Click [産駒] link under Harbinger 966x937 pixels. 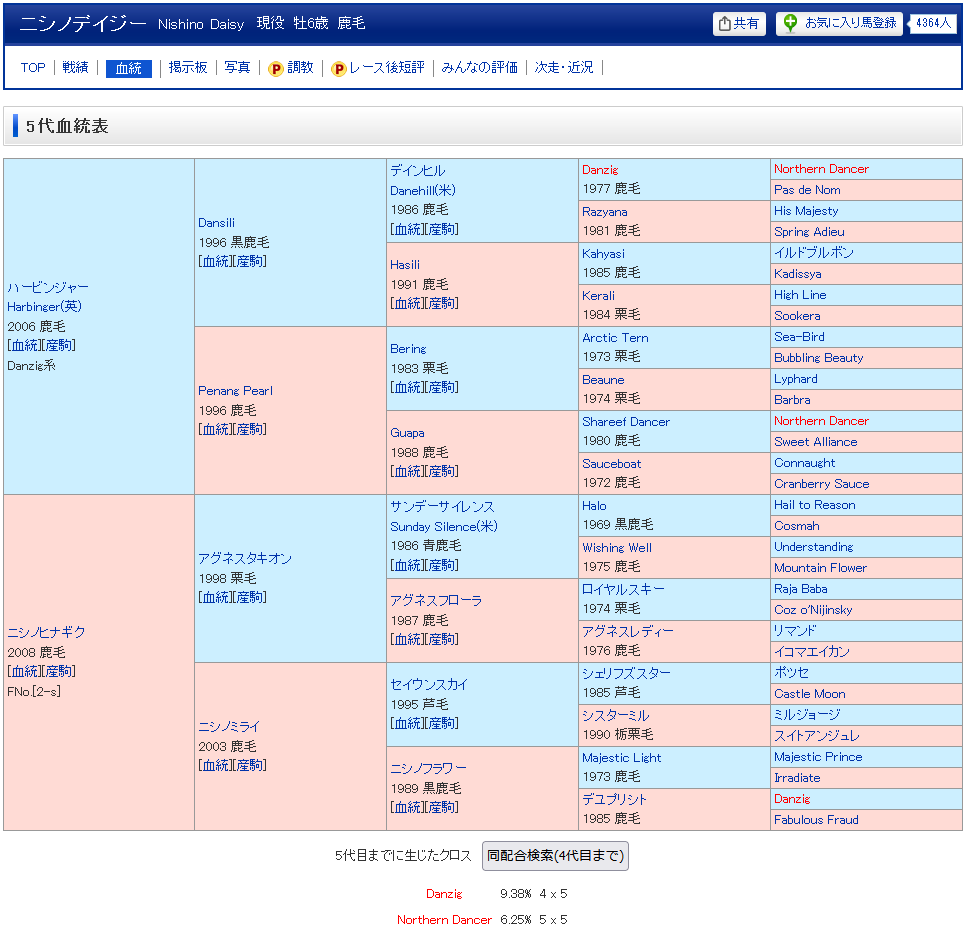(59, 346)
